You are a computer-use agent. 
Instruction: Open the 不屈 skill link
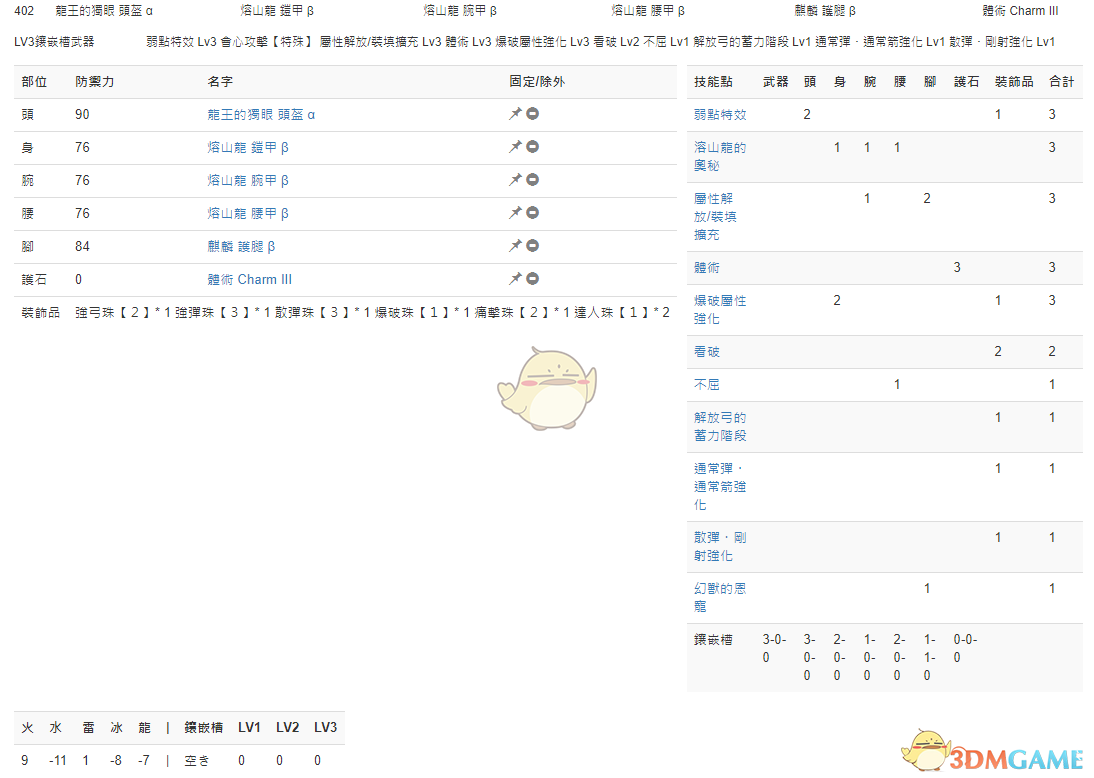click(x=707, y=384)
